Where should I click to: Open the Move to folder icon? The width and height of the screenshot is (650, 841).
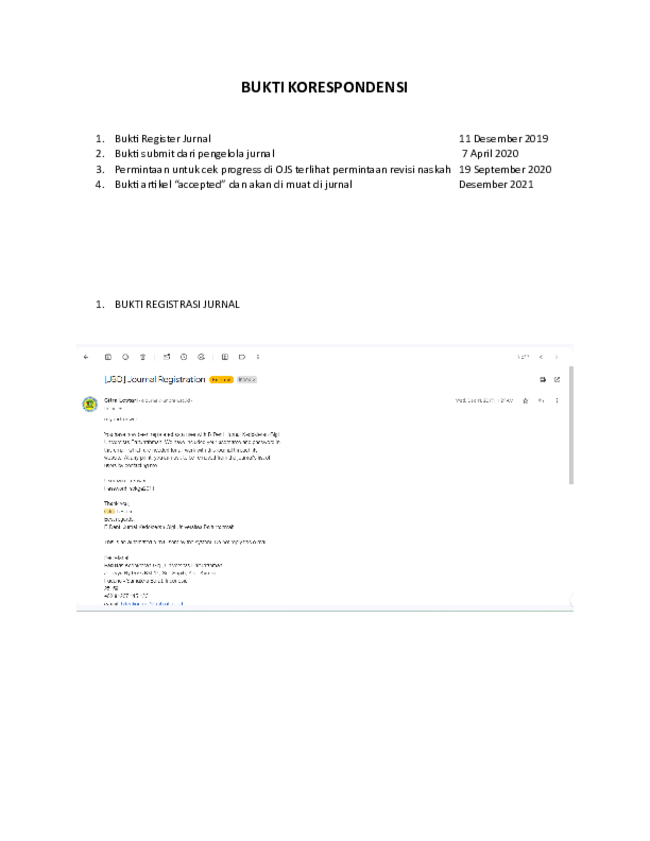[x=225, y=357]
